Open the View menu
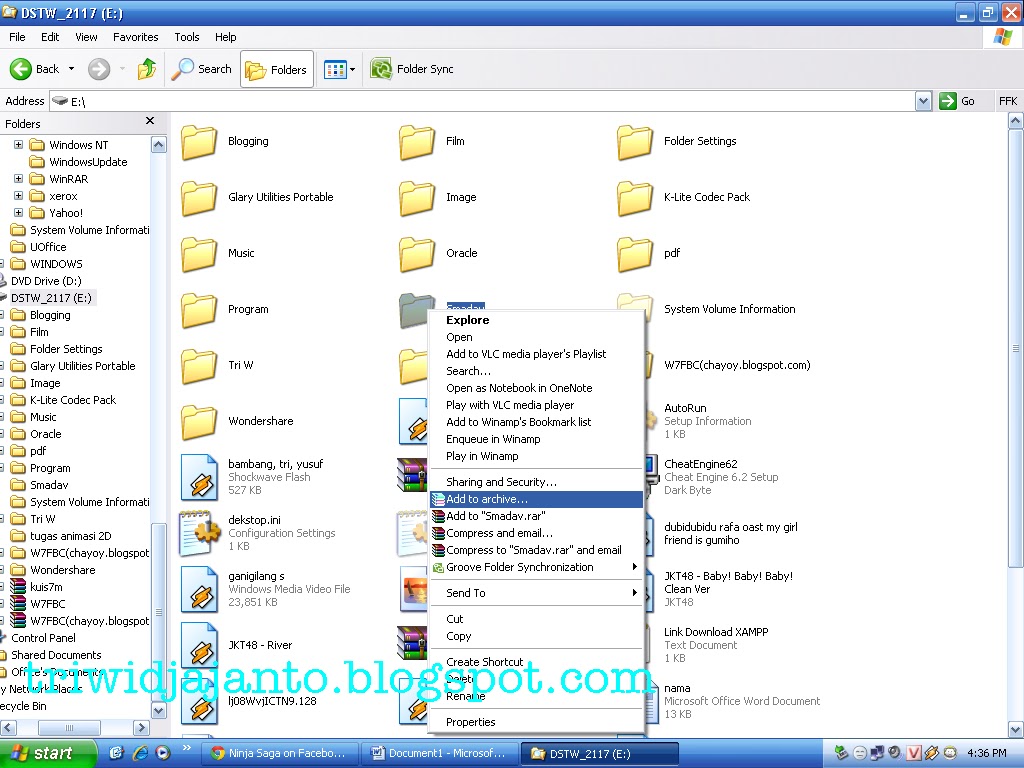1024x768 pixels. [x=86, y=37]
